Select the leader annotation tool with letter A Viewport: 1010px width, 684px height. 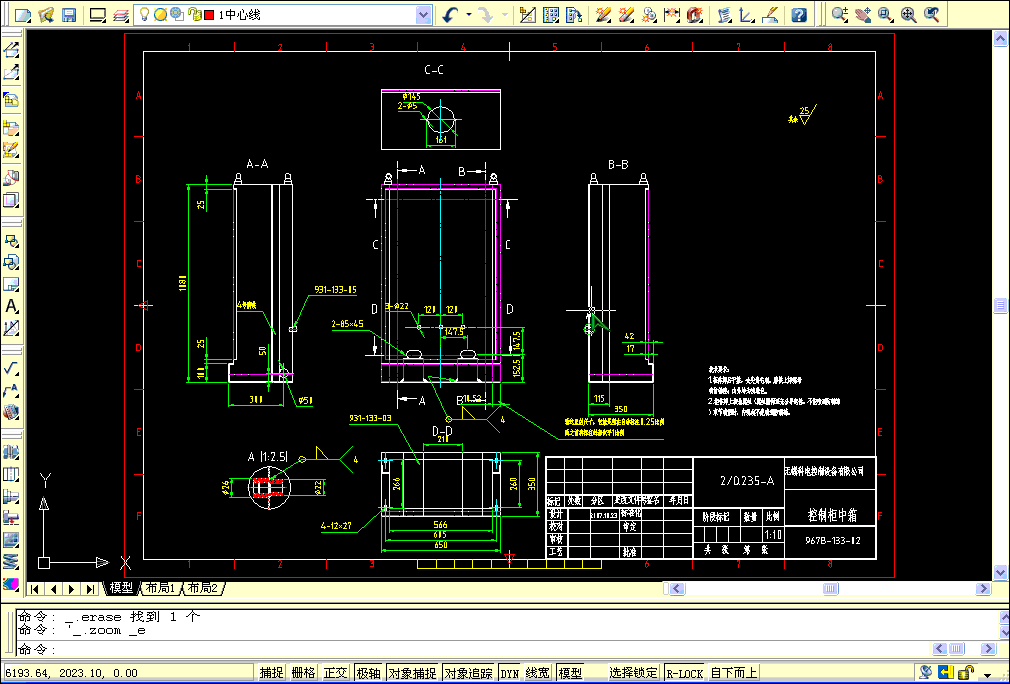click(11, 390)
